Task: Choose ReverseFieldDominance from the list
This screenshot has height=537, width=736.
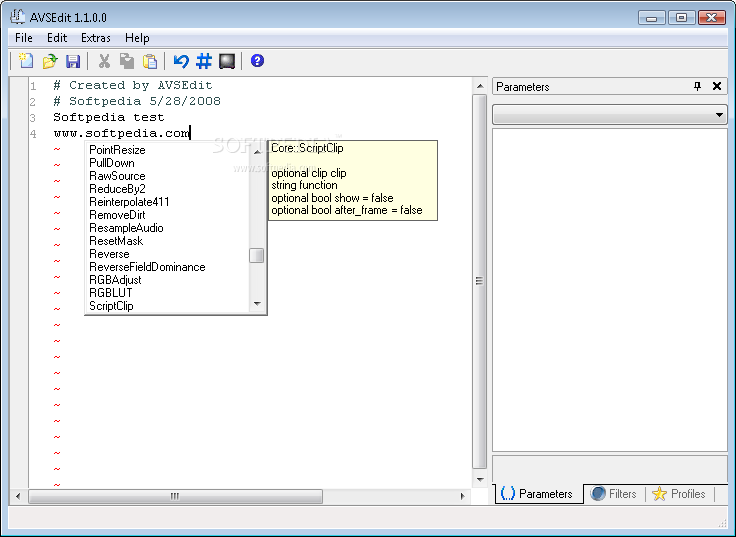Action: (x=147, y=267)
